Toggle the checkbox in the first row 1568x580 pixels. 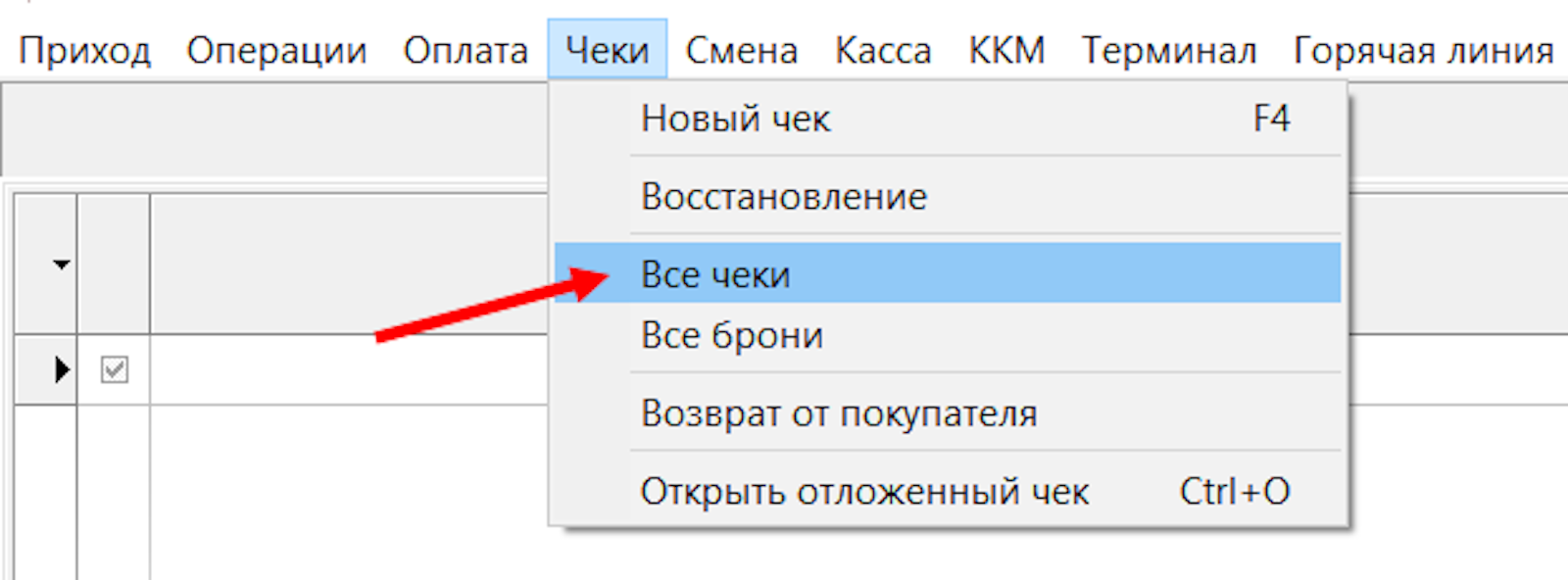click(115, 369)
